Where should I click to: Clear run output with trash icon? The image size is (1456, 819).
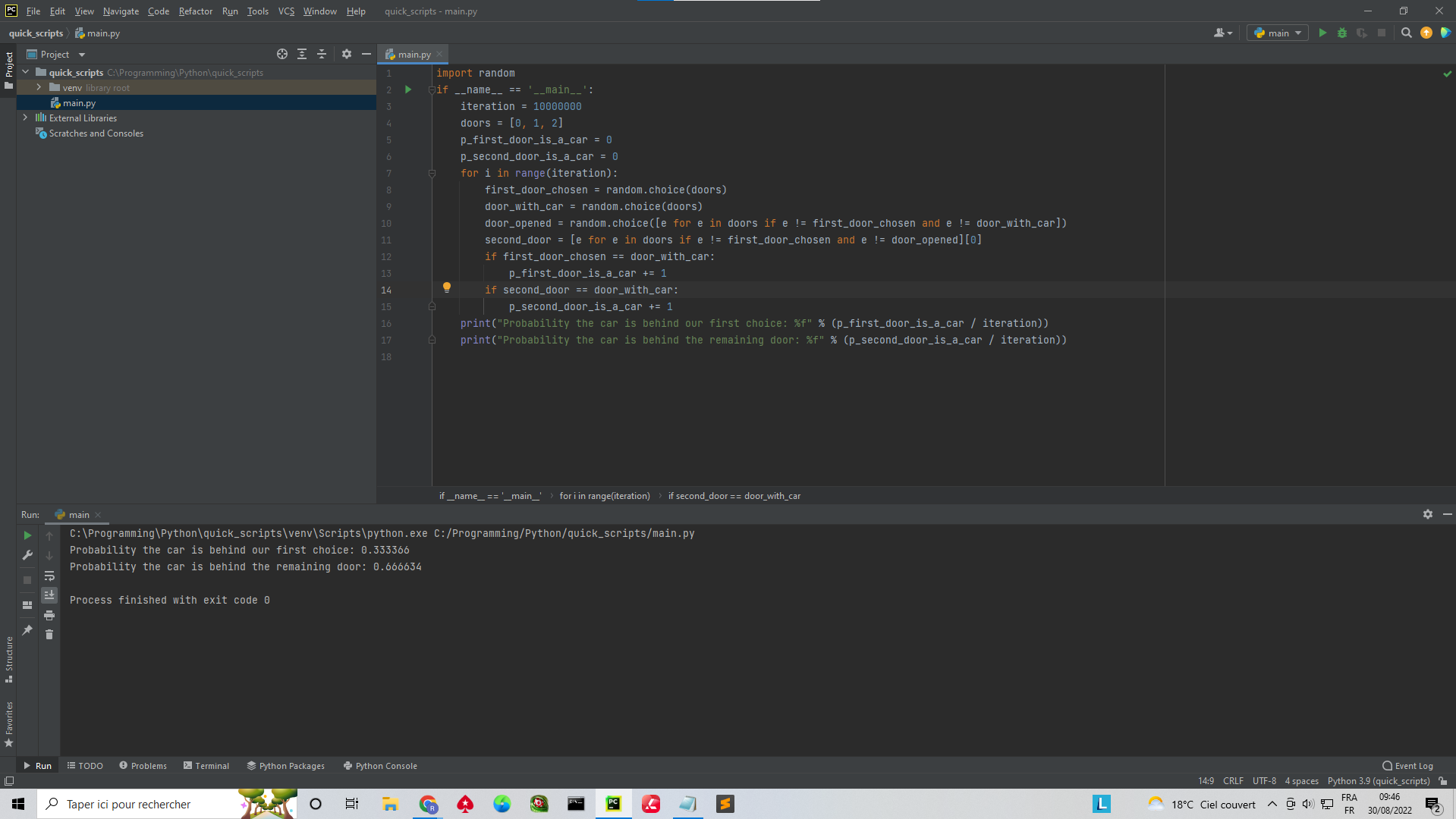tap(49, 635)
